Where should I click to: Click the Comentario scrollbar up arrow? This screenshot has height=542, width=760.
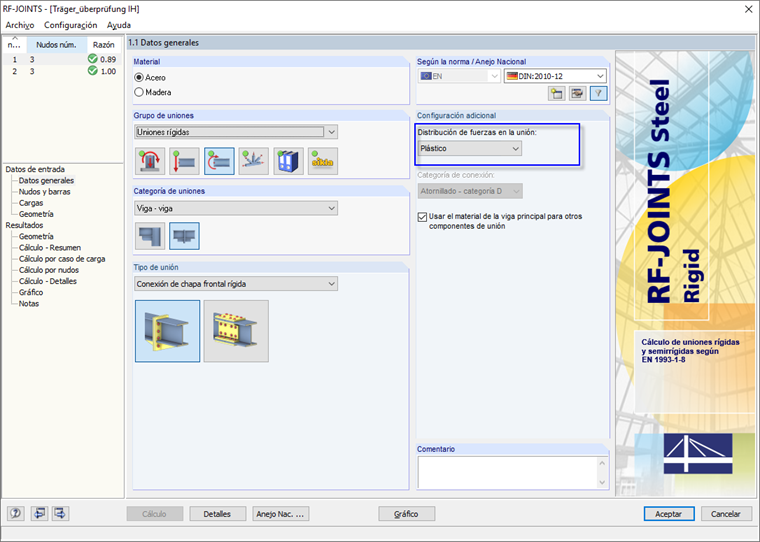pyautogui.click(x=602, y=463)
